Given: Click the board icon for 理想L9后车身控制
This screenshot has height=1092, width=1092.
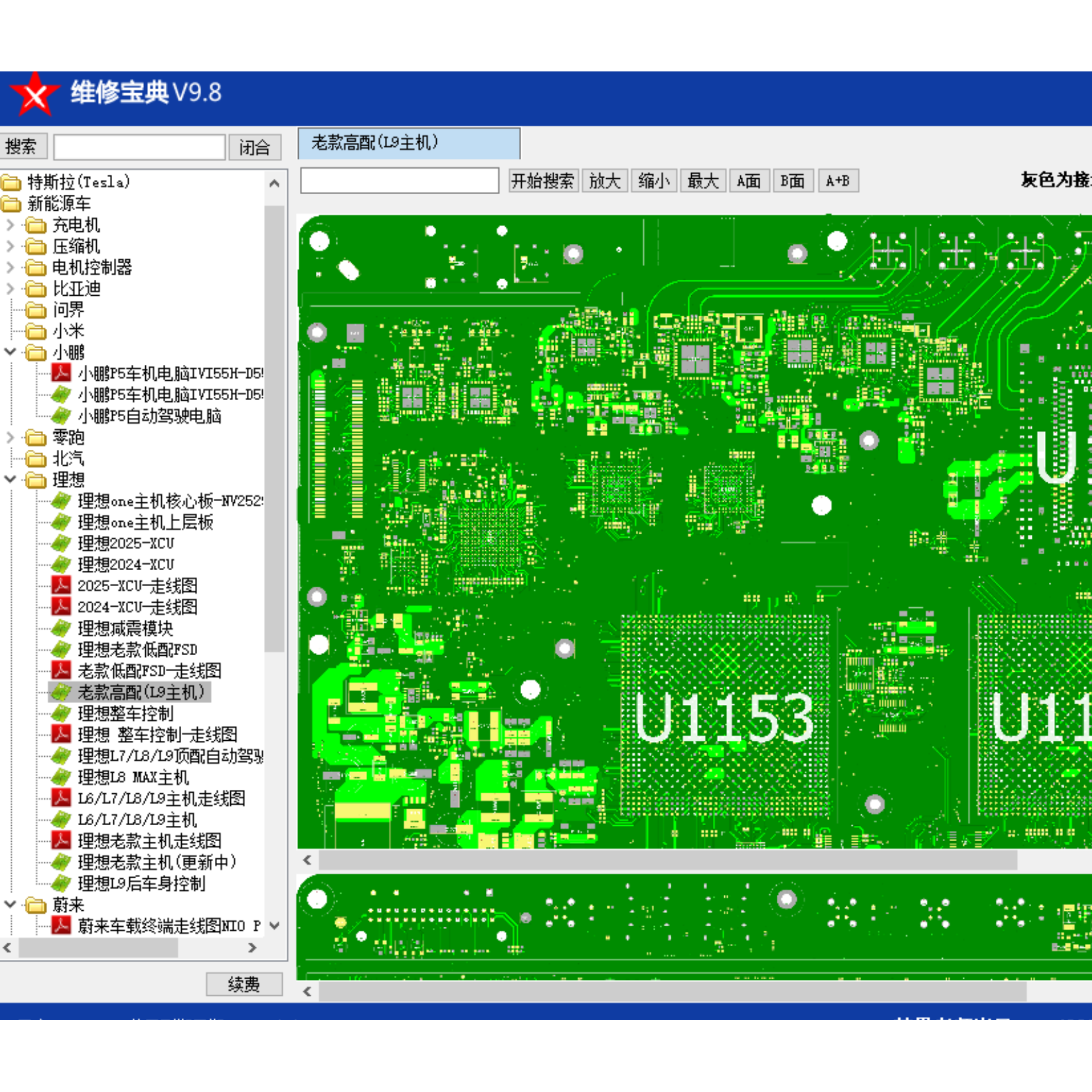Looking at the screenshot, I should [x=61, y=883].
